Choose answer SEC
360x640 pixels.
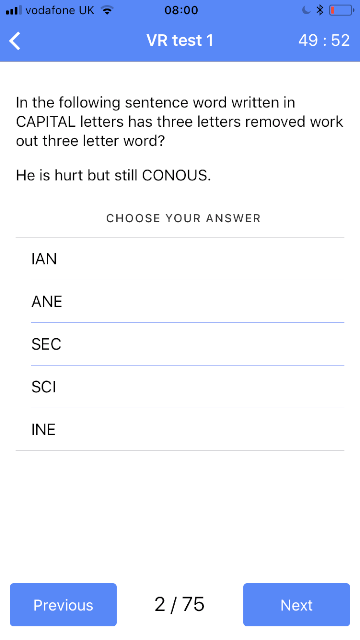tap(180, 344)
